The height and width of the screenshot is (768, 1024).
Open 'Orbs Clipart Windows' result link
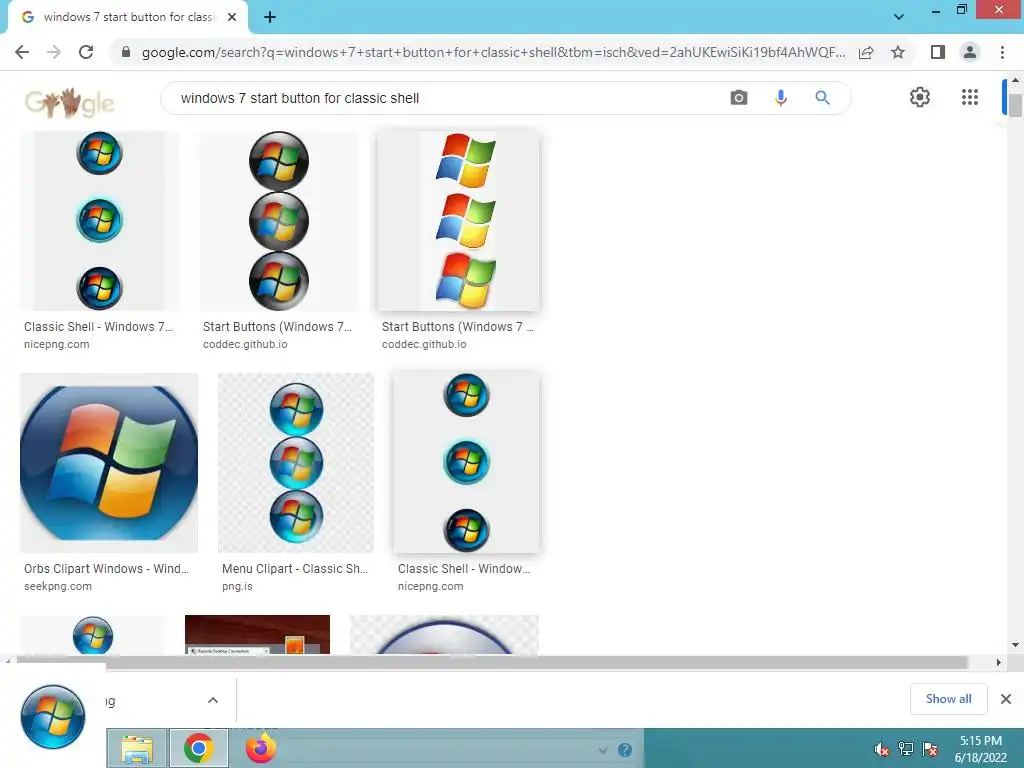(x=106, y=569)
